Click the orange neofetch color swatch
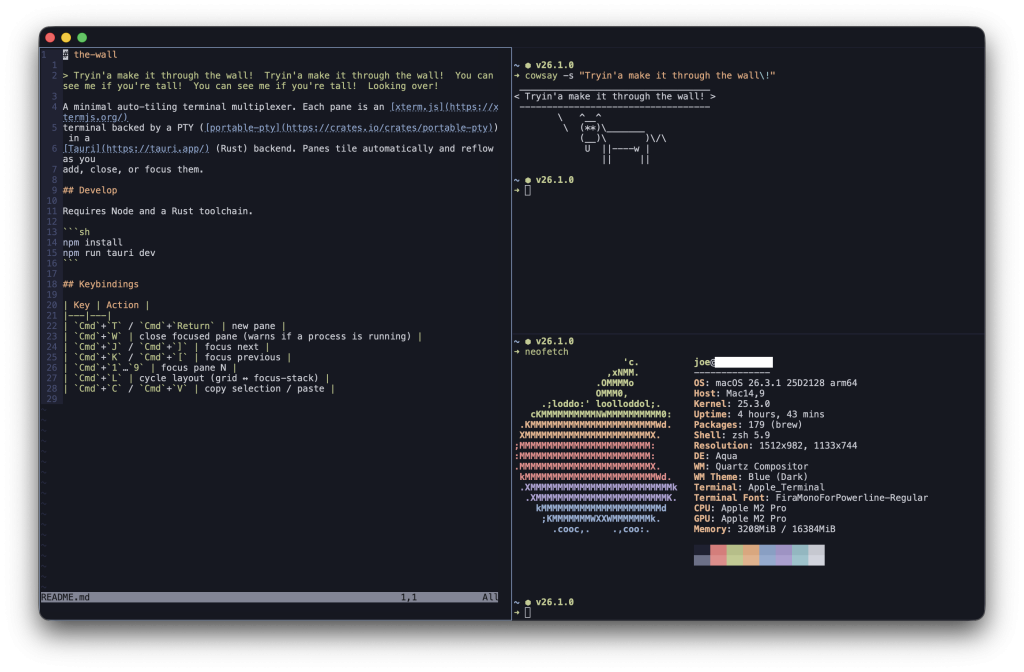 (x=750, y=556)
